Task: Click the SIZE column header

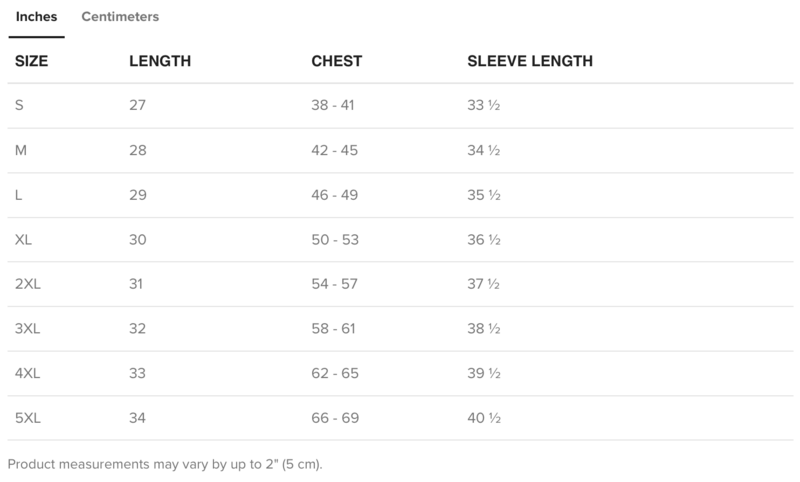Action: 31,61
